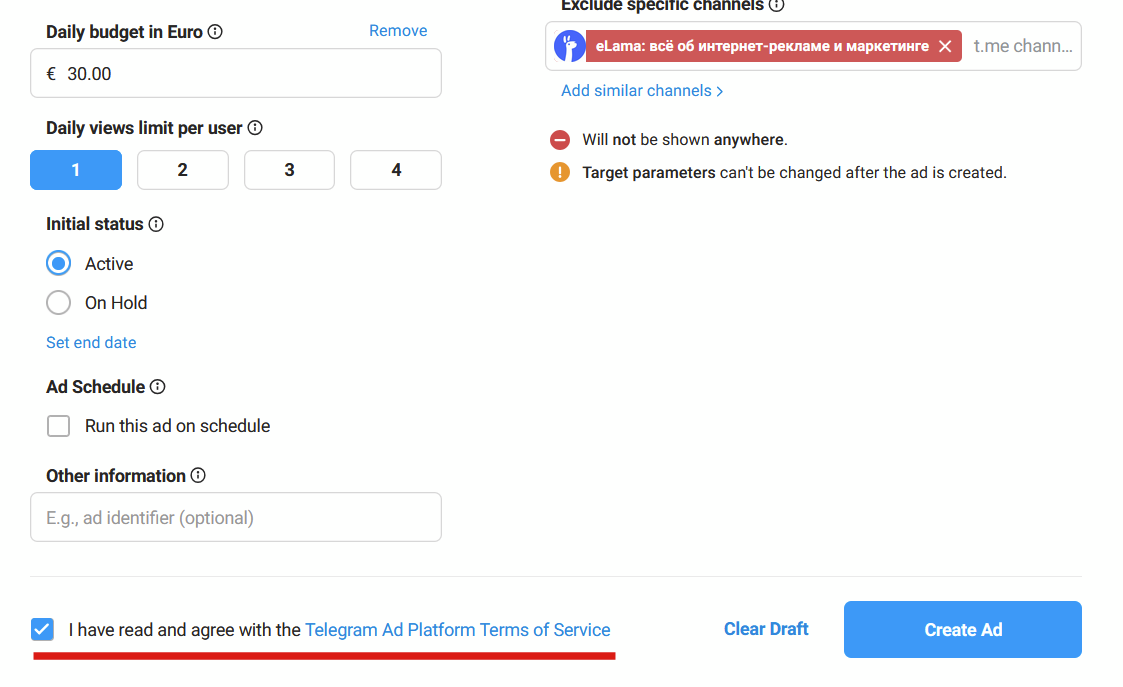Click Remove next to daily budget
Viewport: 1123px width, 687px height.
point(398,31)
